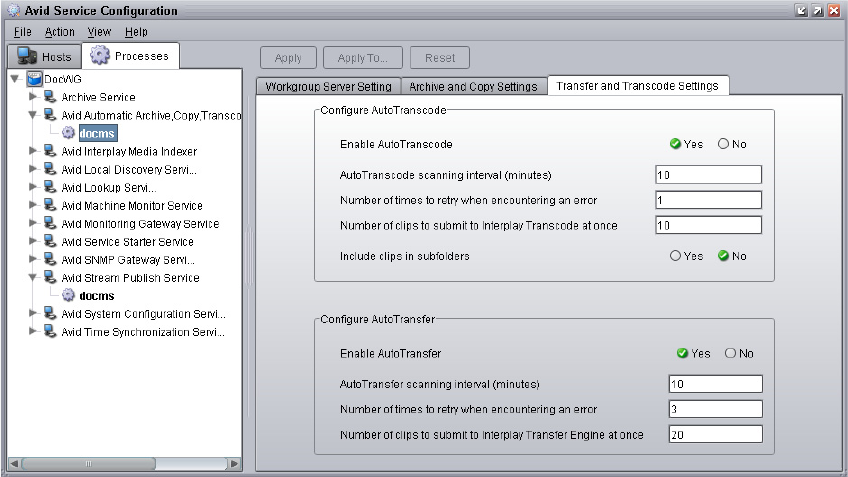Viewport: 848px width, 477px height.
Task: Collapse Avid Stream Publish Service node
Action: (33, 277)
